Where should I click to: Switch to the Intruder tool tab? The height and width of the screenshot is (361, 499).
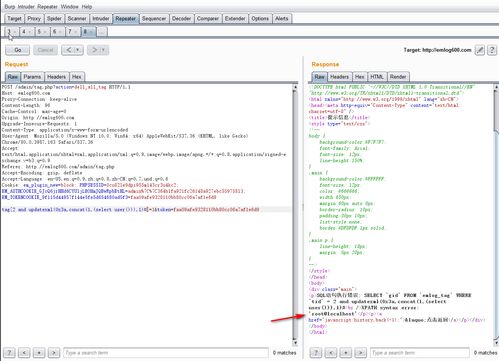pos(101,19)
